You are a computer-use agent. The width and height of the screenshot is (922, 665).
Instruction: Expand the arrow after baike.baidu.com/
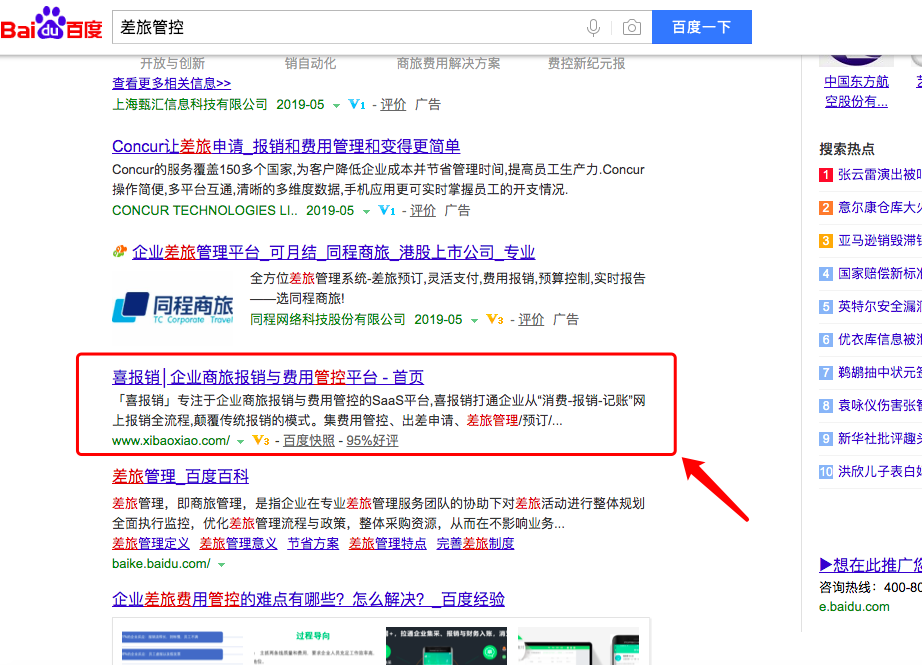click(x=221, y=564)
